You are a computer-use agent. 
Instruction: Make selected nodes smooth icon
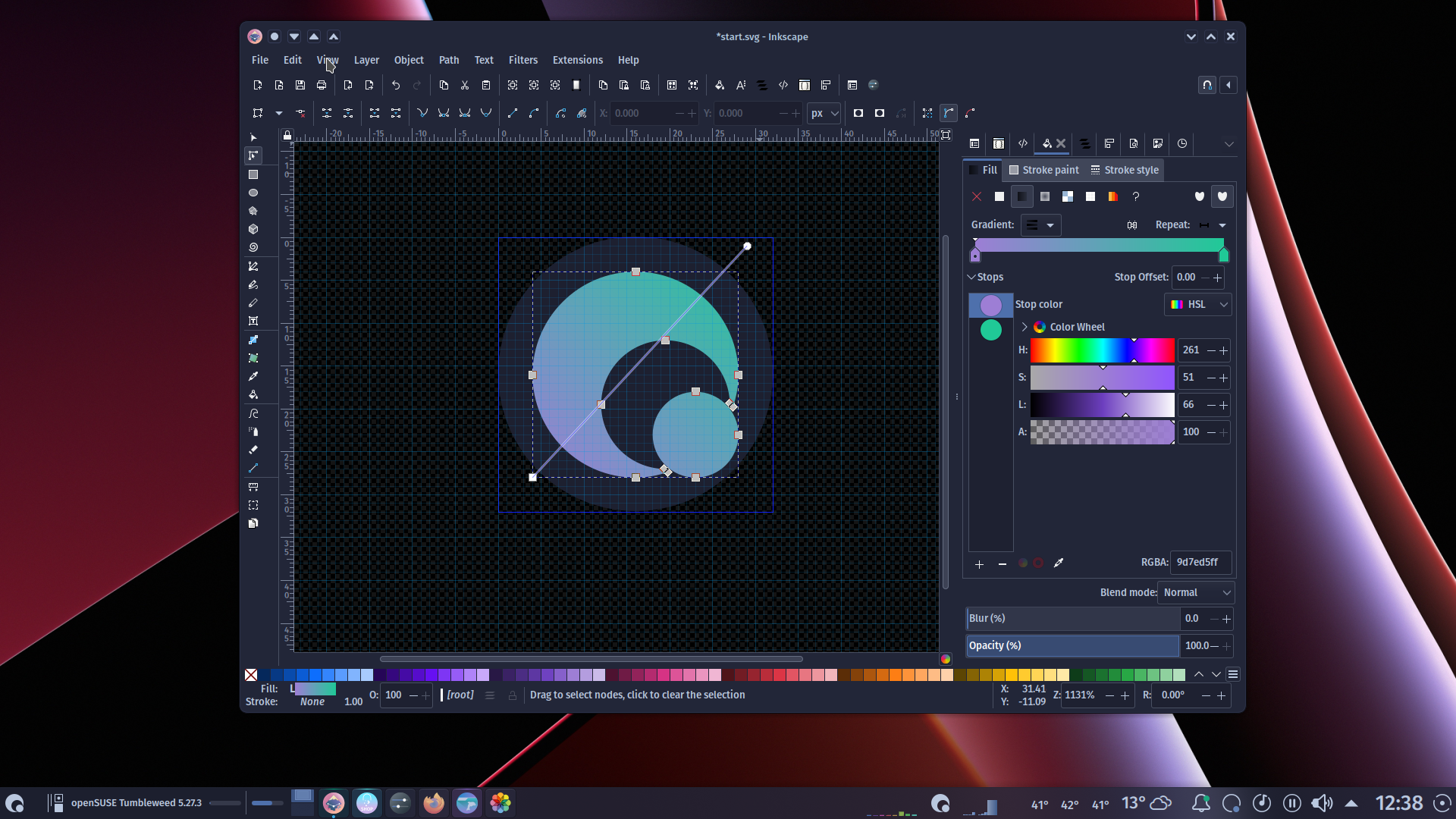444,113
